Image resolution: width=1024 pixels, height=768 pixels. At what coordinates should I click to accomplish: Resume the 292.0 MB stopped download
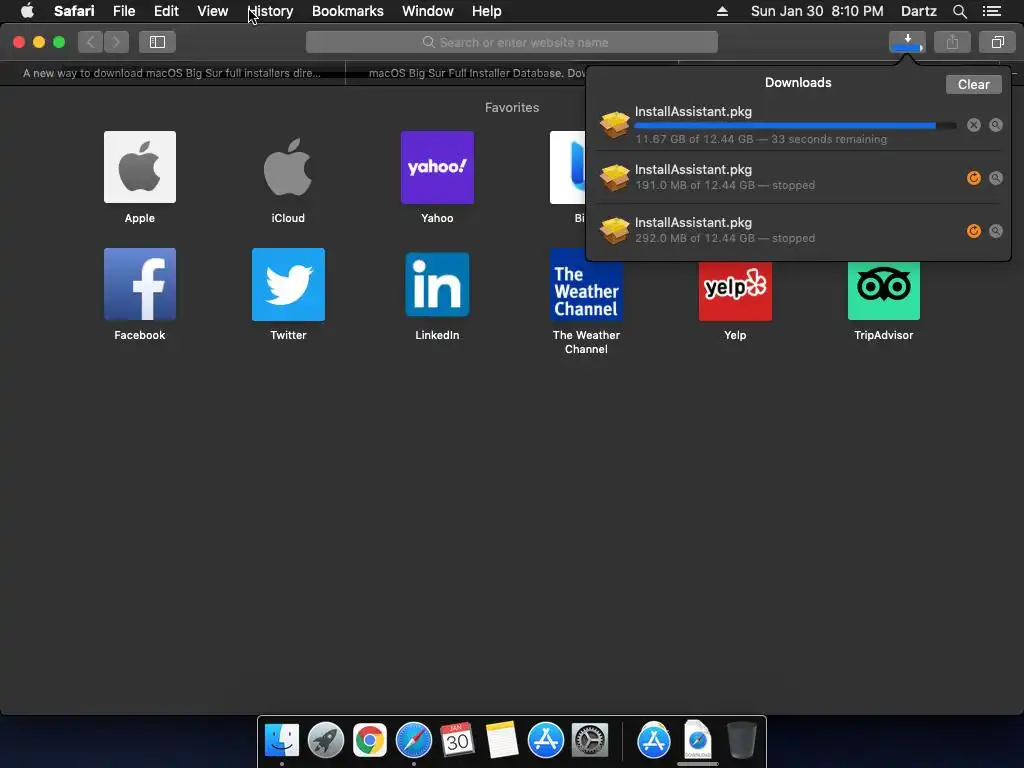973,231
